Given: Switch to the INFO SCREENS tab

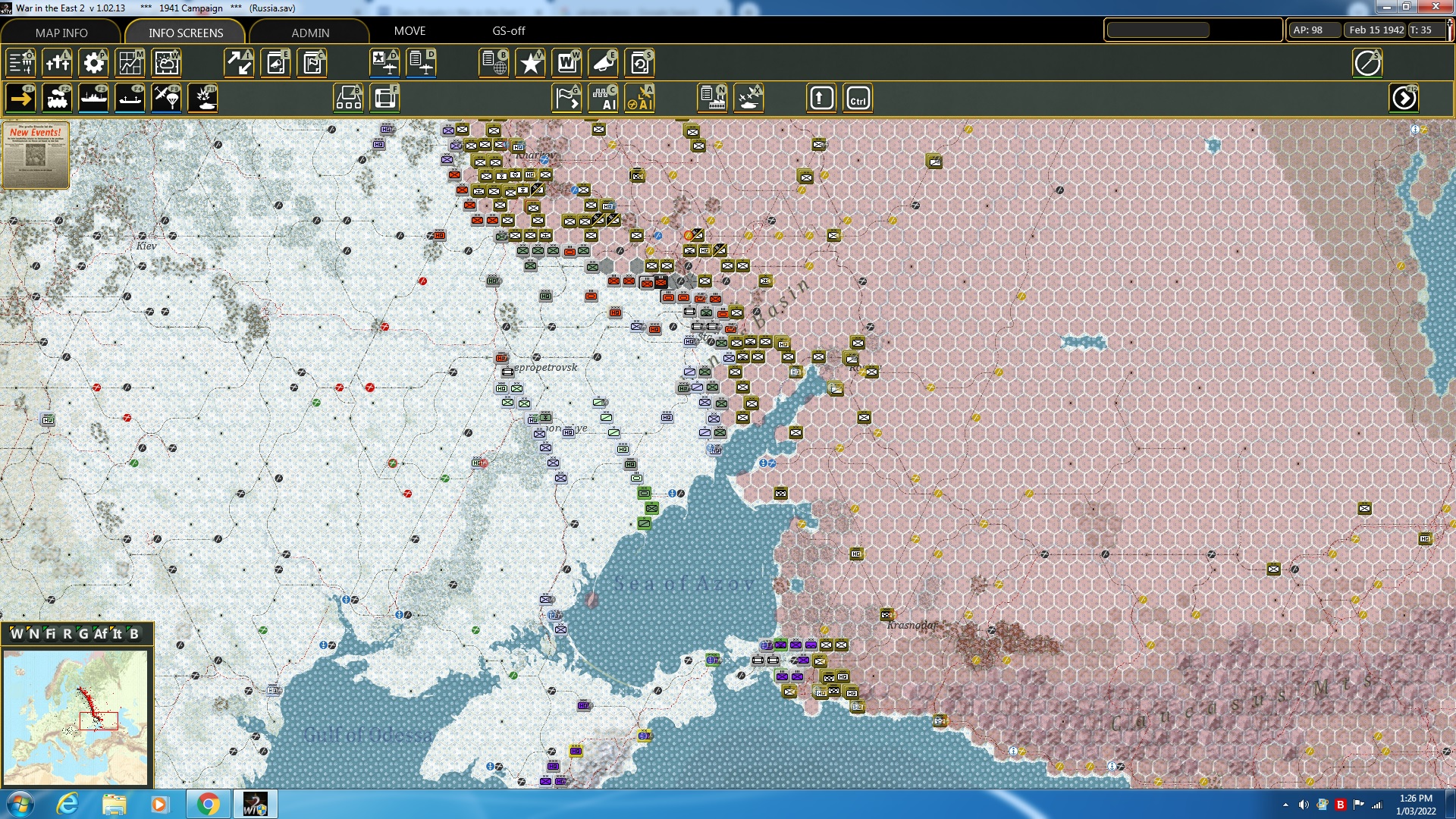Looking at the screenshot, I should [x=186, y=33].
